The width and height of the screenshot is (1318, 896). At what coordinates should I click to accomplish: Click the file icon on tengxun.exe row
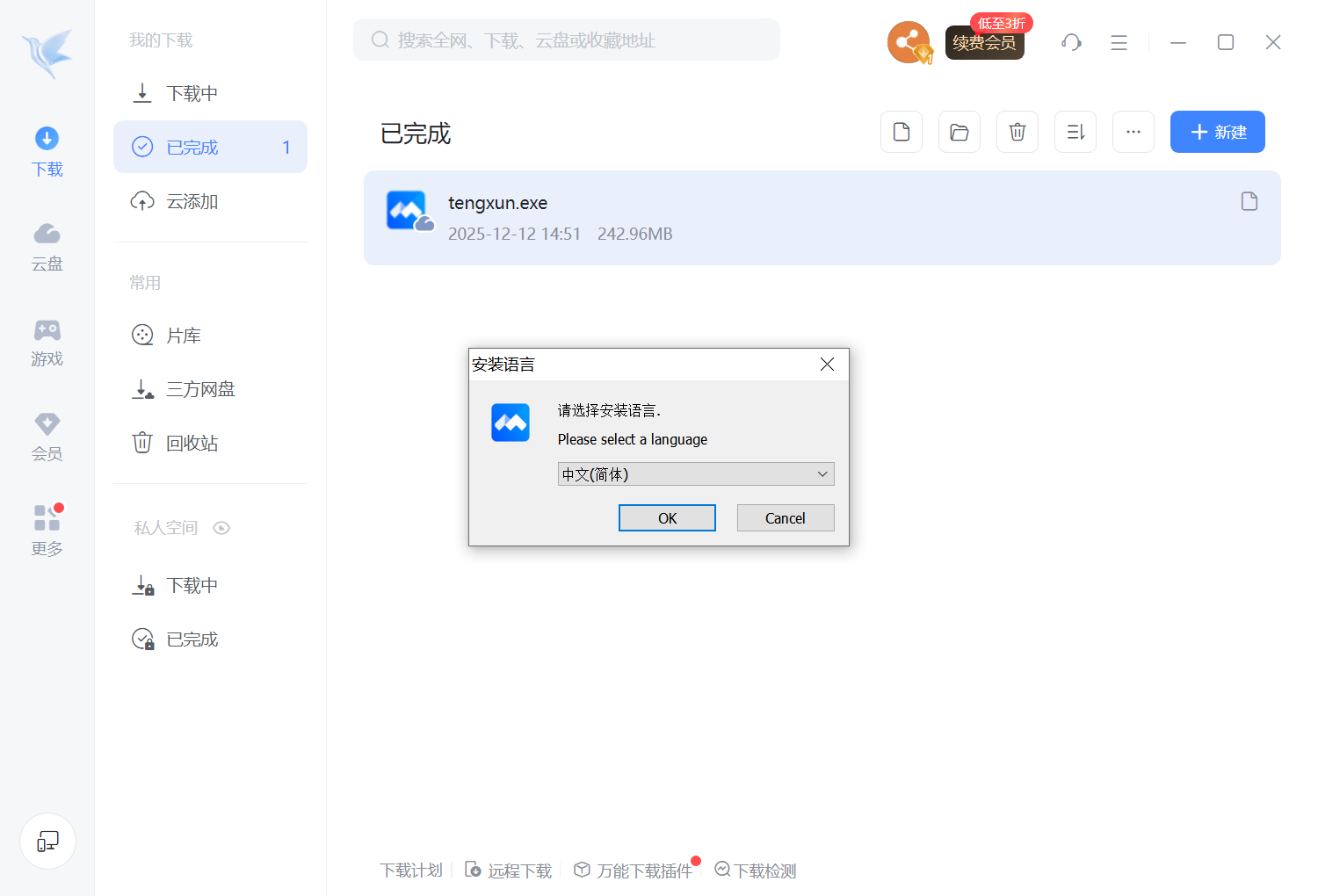pos(1249,201)
